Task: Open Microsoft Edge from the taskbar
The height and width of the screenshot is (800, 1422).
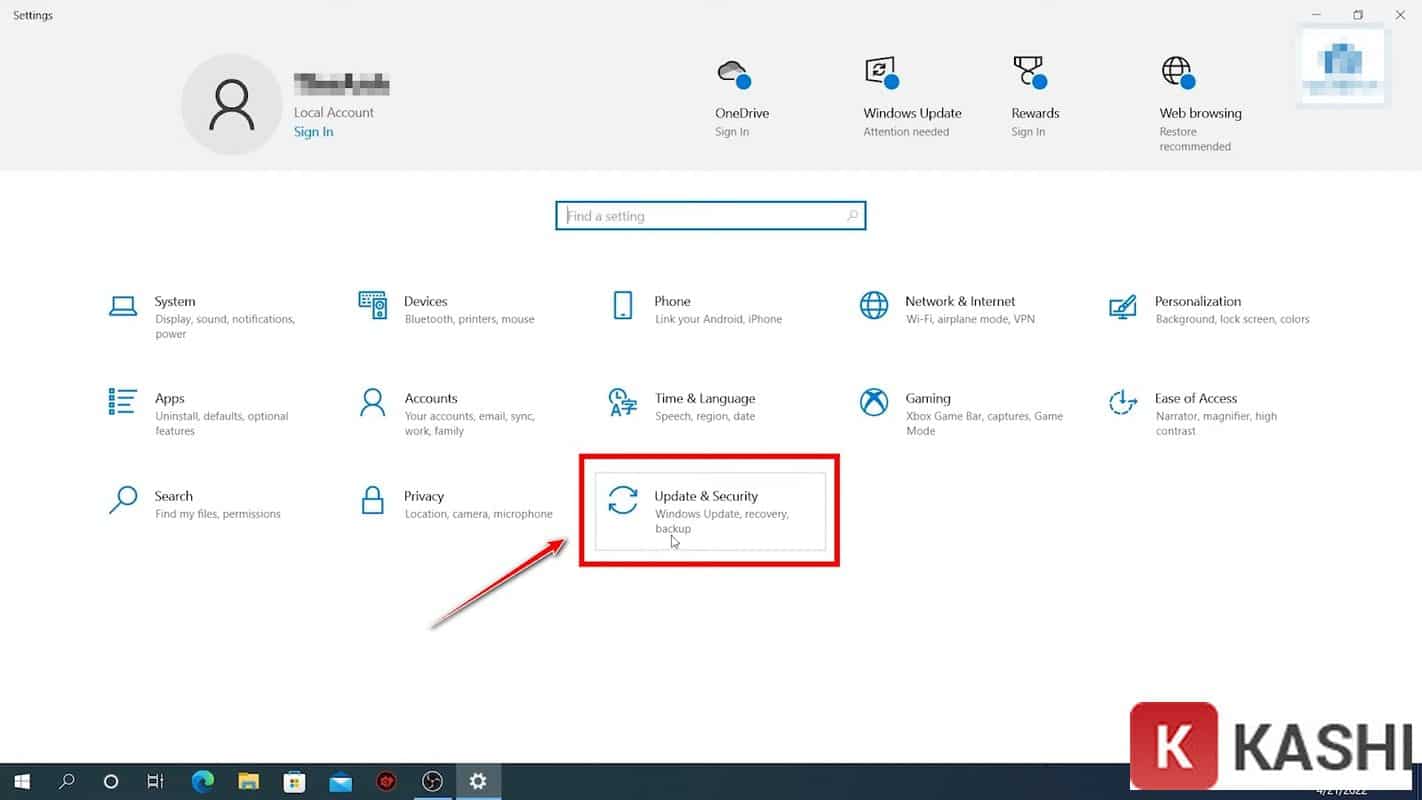Action: [202, 781]
